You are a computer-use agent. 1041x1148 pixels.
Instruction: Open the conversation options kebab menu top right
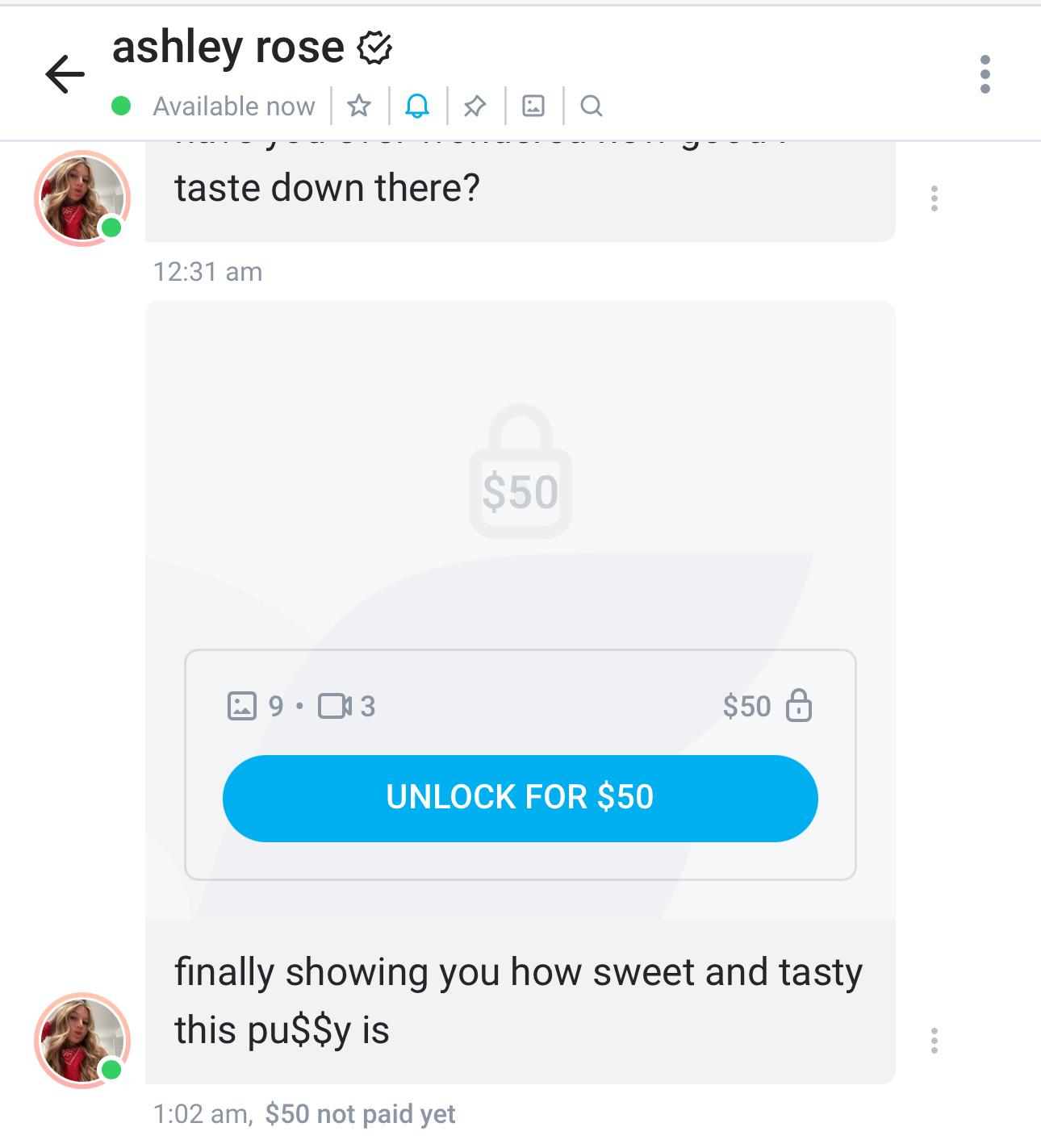(x=984, y=75)
